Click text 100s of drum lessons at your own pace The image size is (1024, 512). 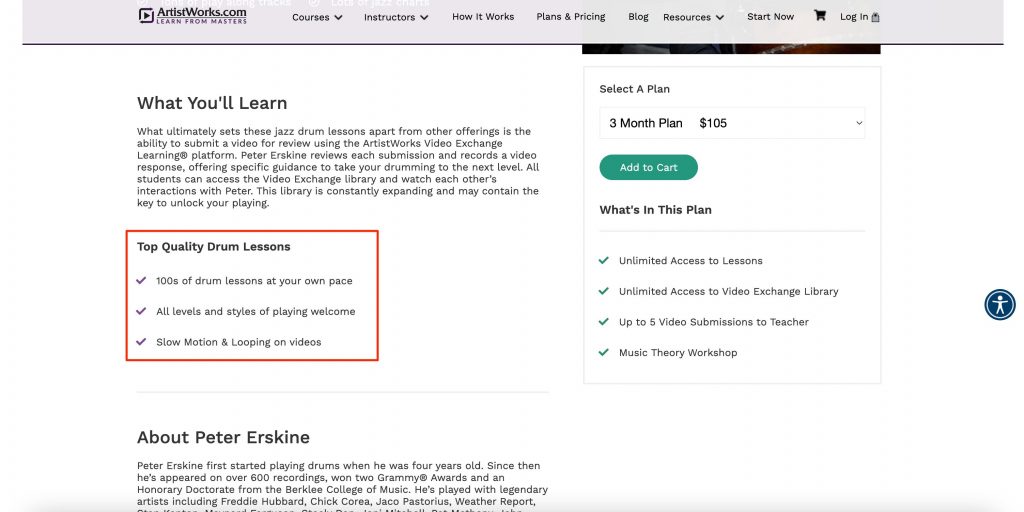point(254,281)
